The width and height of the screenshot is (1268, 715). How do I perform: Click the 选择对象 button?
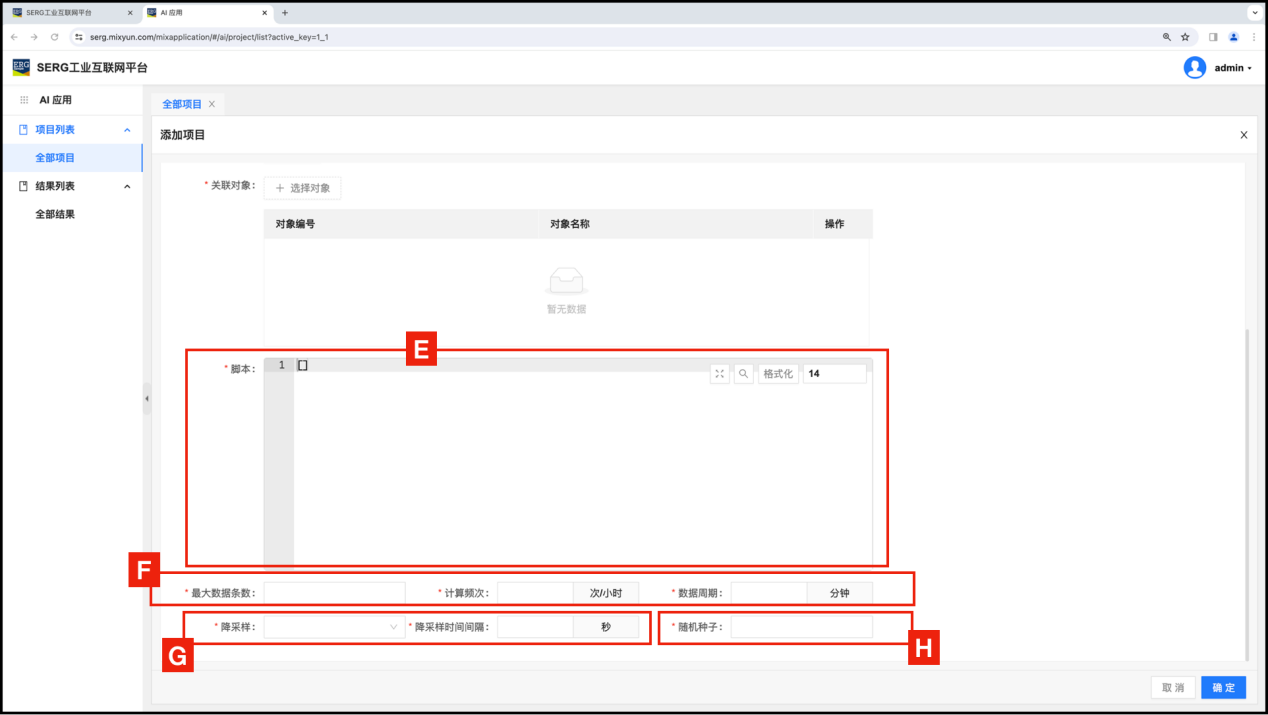(303, 188)
